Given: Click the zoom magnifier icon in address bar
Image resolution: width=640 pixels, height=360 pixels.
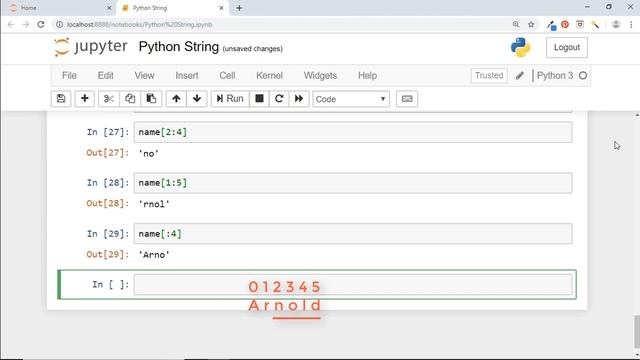Looking at the screenshot, I should [x=516, y=24].
